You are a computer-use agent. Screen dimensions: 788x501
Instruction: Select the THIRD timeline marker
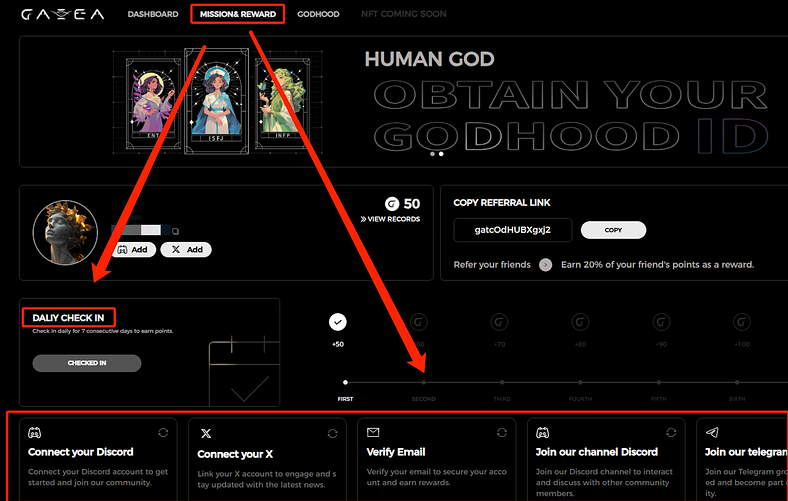502,382
